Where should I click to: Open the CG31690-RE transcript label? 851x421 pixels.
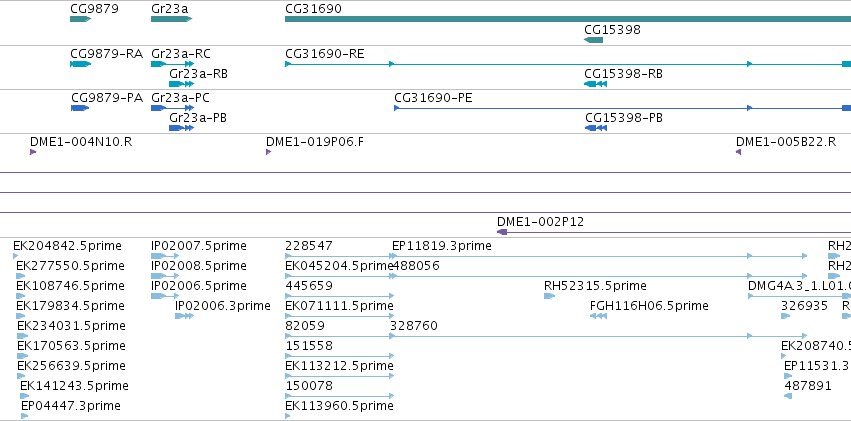pos(324,53)
